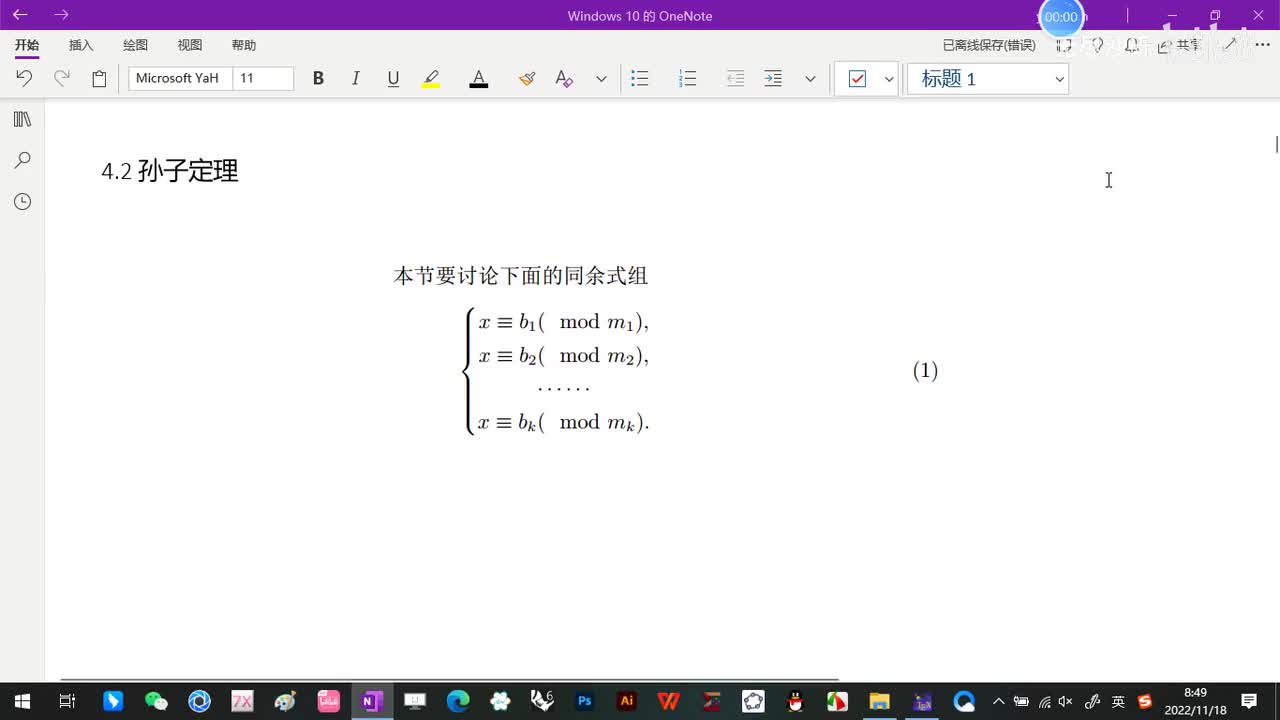
Task: Toggle the muted volume icon in the tray
Action: [x=1066, y=701]
